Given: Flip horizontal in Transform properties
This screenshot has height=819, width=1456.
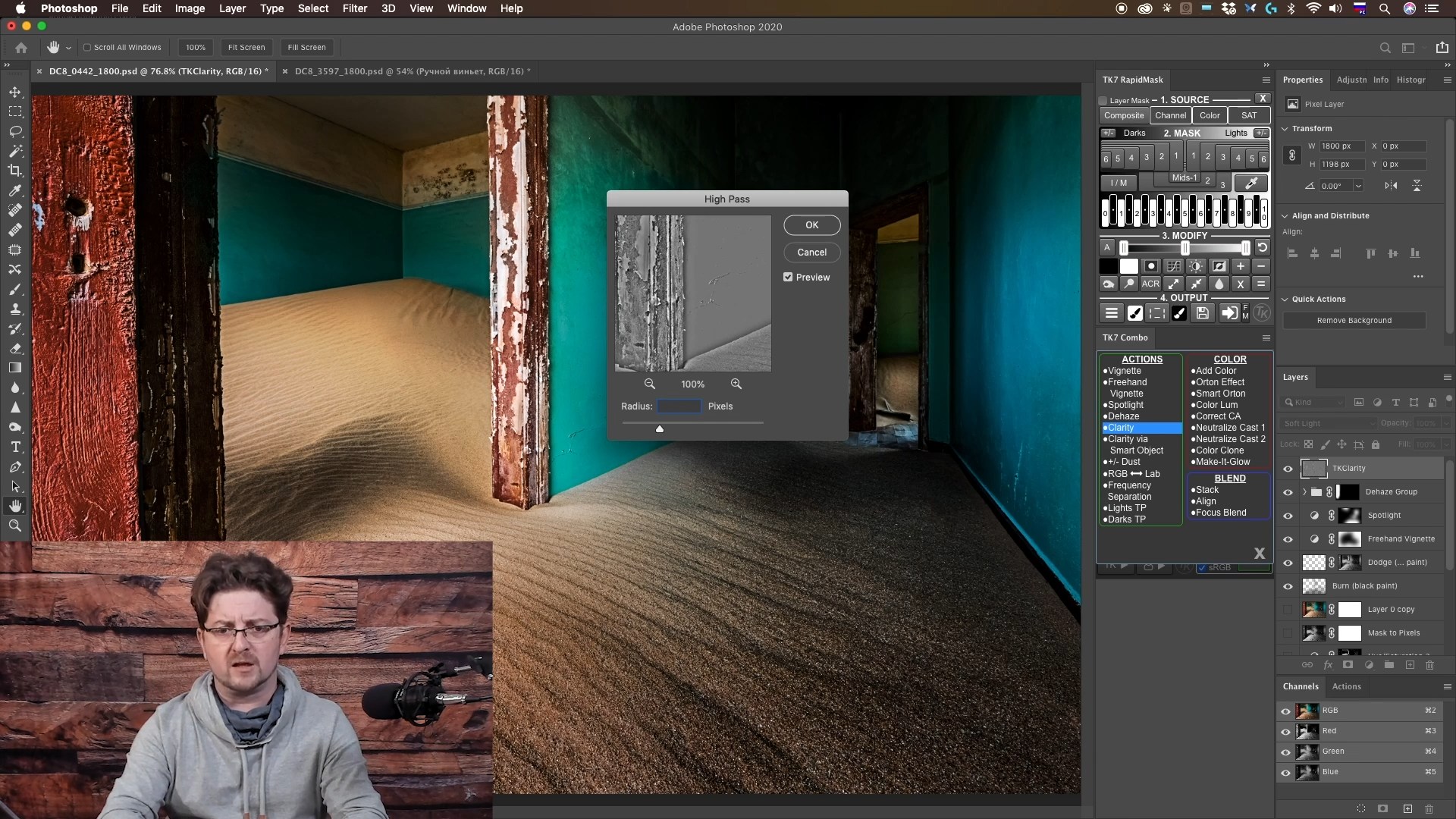Looking at the screenshot, I should coord(1391,186).
